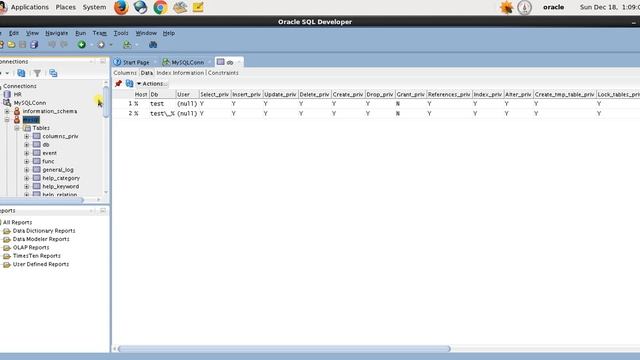Open OLAP Reports folder

(x=31, y=248)
